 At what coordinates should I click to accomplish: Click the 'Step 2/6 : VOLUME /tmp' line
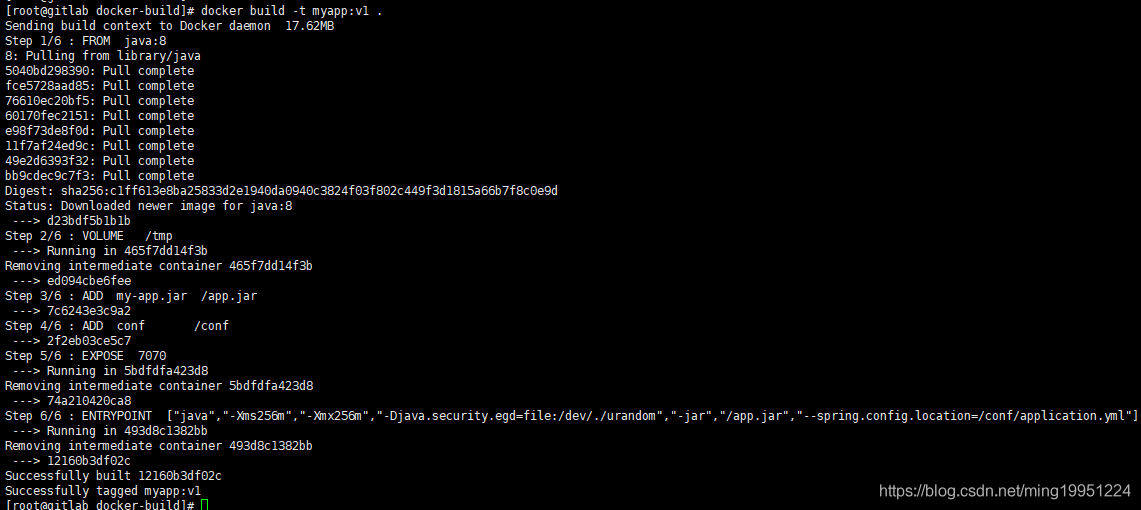tap(89, 235)
